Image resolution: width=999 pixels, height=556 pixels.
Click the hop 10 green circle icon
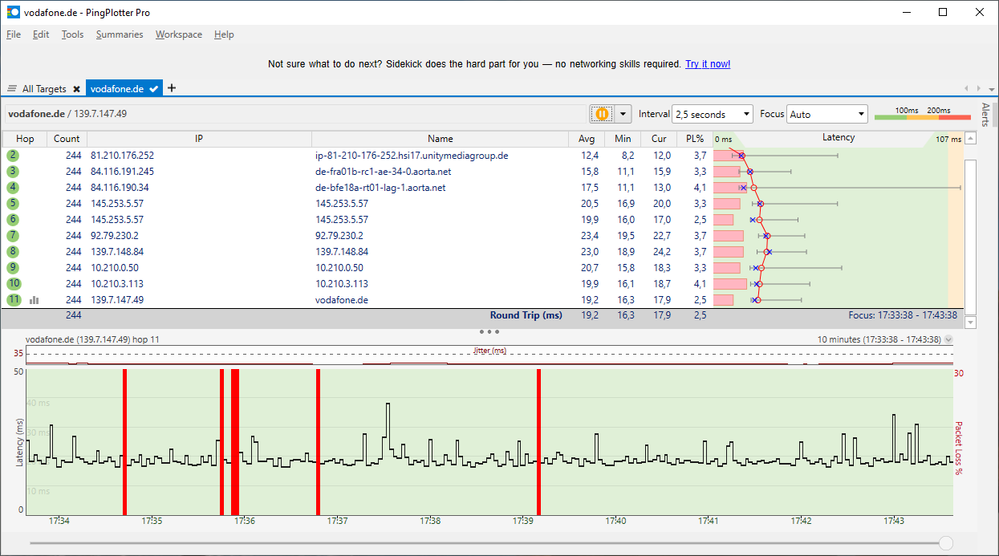(x=13, y=283)
